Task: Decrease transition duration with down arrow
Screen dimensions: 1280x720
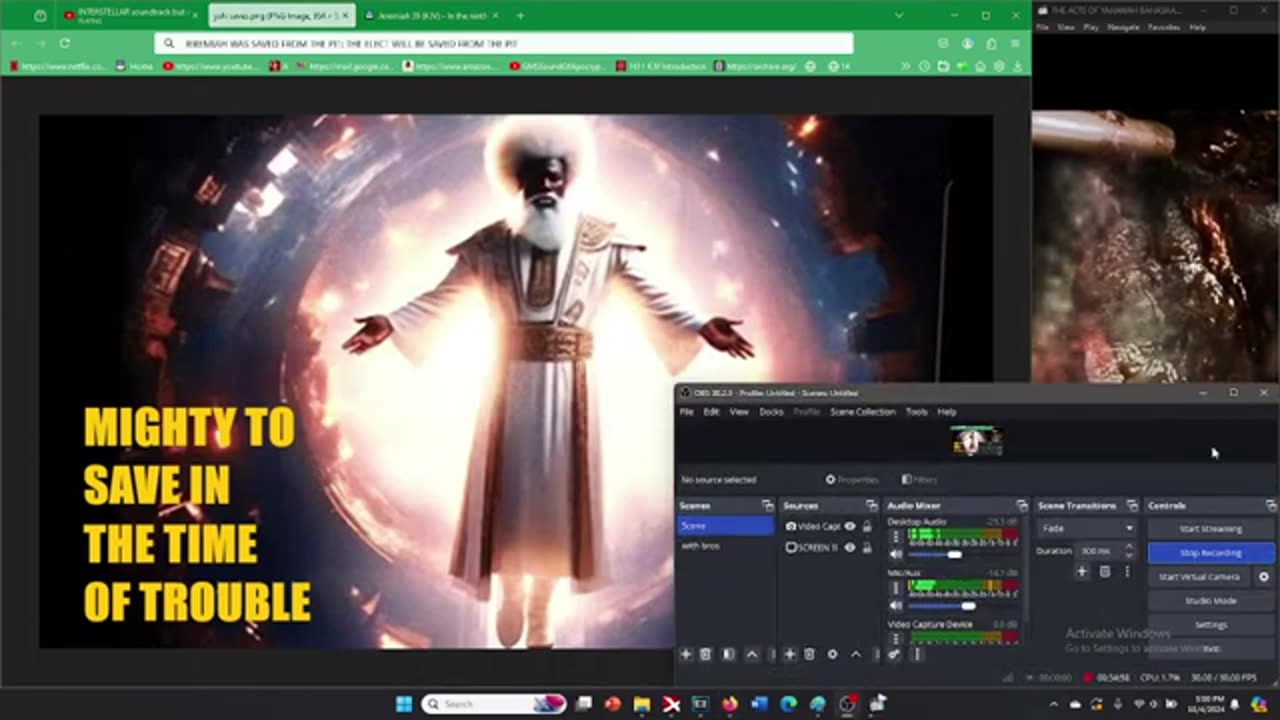Action: [x=1129, y=555]
